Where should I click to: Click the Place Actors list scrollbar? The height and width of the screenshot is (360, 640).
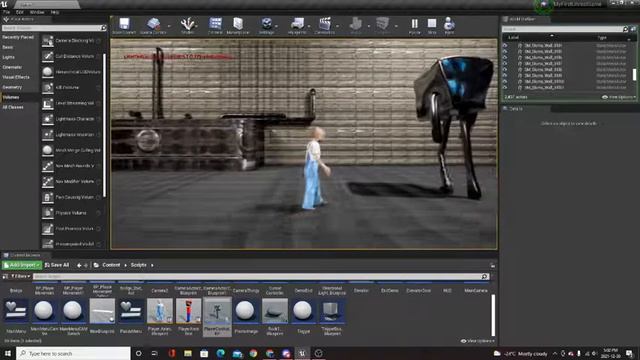point(104,124)
